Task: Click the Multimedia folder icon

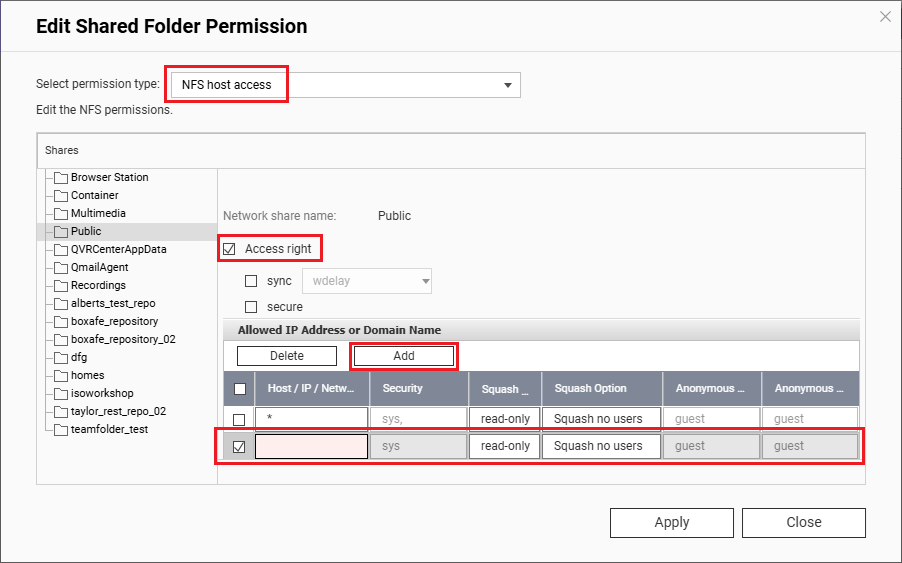Action: pyautogui.click(x=61, y=214)
